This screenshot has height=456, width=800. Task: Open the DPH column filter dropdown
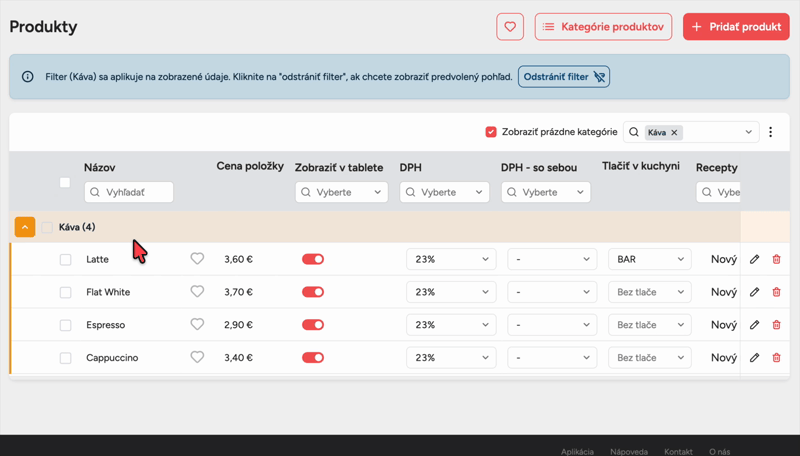[444, 192]
